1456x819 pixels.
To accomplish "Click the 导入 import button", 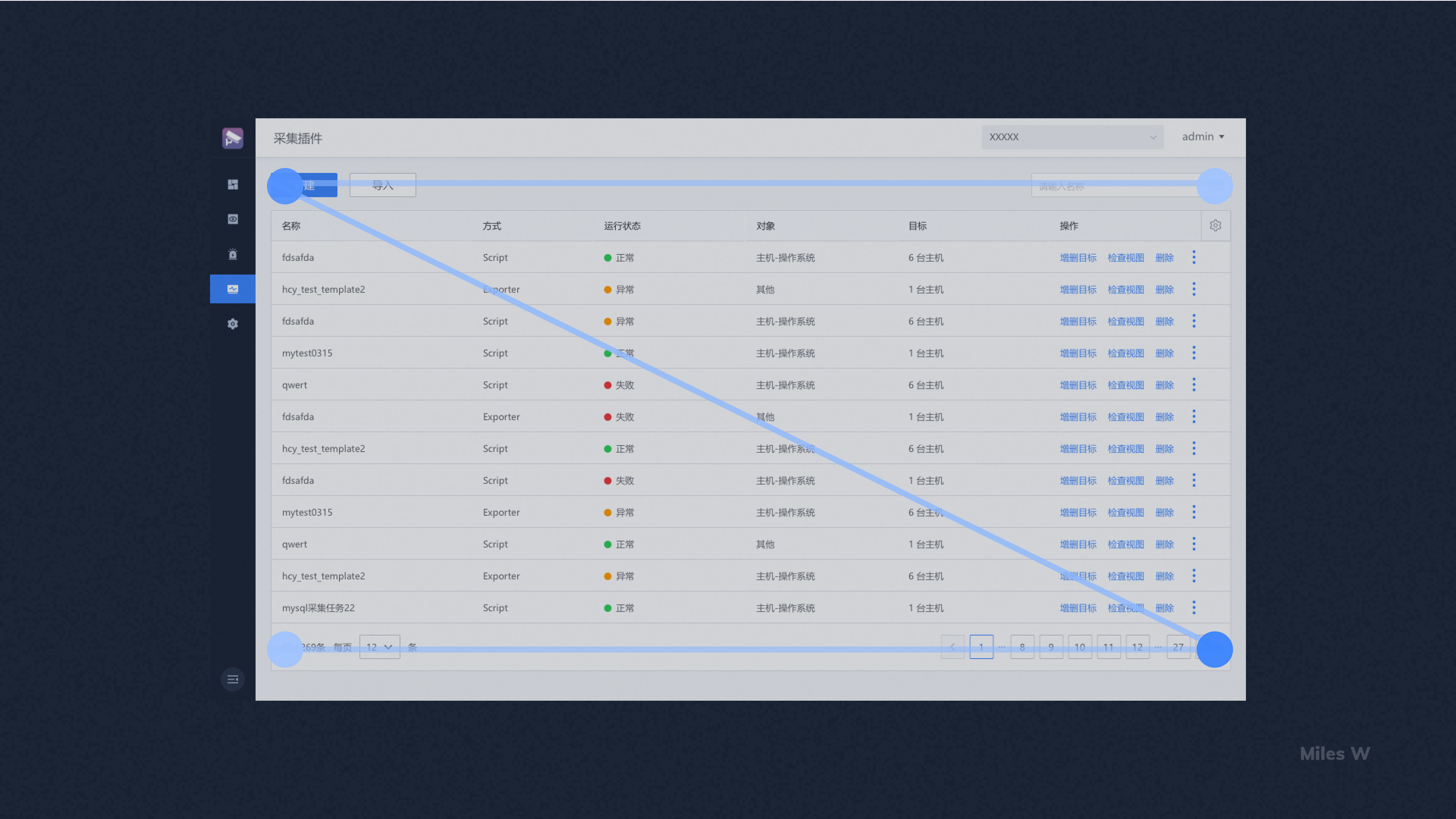I will 383,185.
